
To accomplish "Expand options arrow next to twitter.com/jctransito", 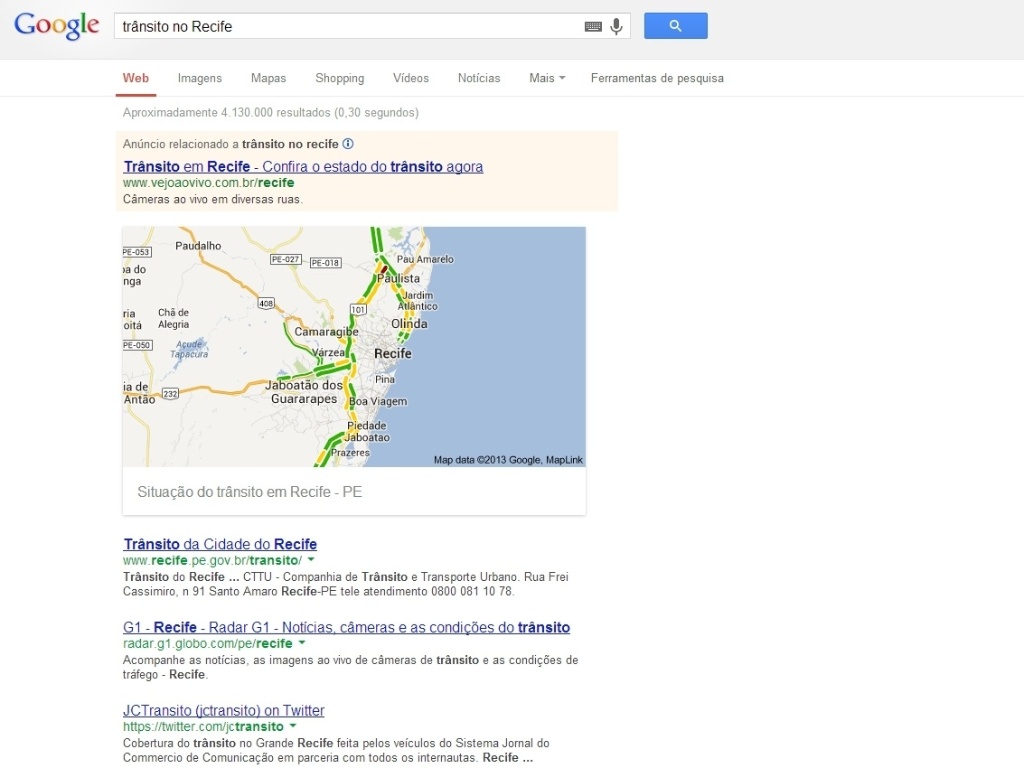I will [x=293, y=726].
